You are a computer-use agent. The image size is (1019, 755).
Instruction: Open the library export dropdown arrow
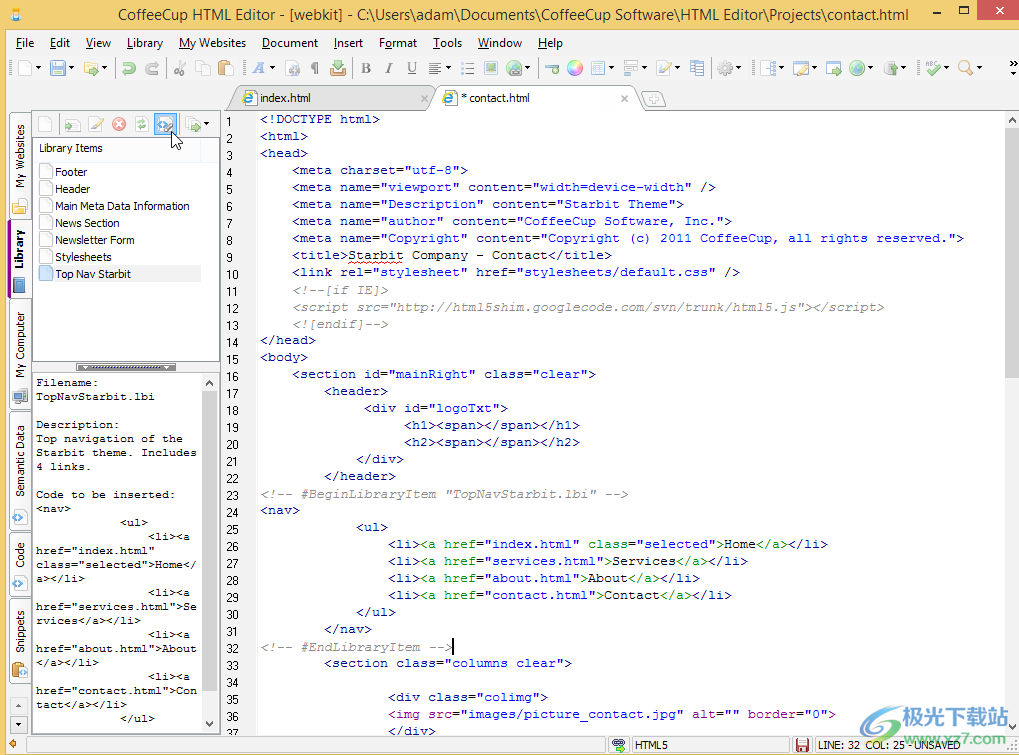(x=206, y=124)
